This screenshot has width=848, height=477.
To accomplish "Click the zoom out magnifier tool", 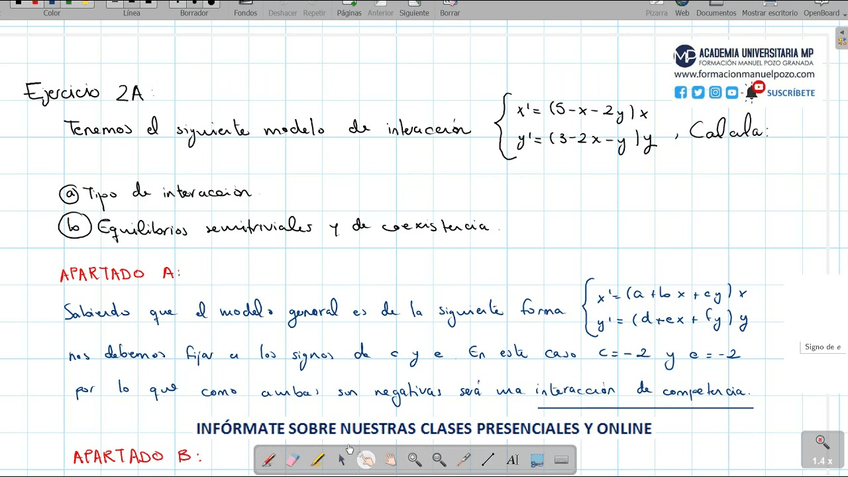I will coord(439,460).
